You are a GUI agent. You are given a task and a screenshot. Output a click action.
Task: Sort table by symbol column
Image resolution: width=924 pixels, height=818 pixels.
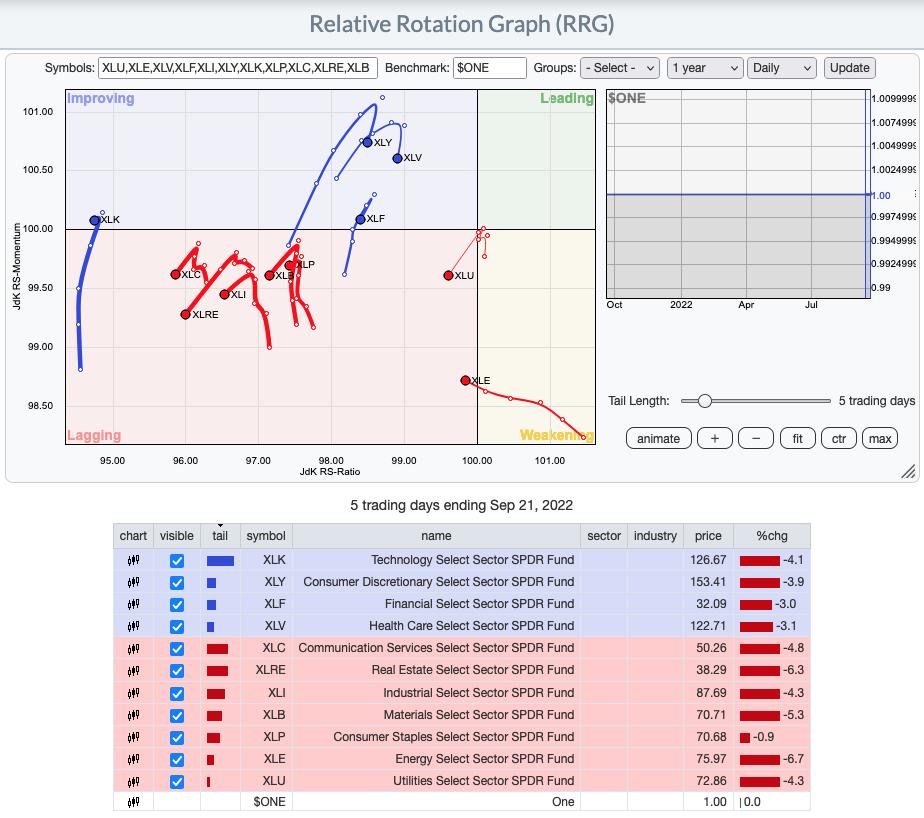click(266, 536)
